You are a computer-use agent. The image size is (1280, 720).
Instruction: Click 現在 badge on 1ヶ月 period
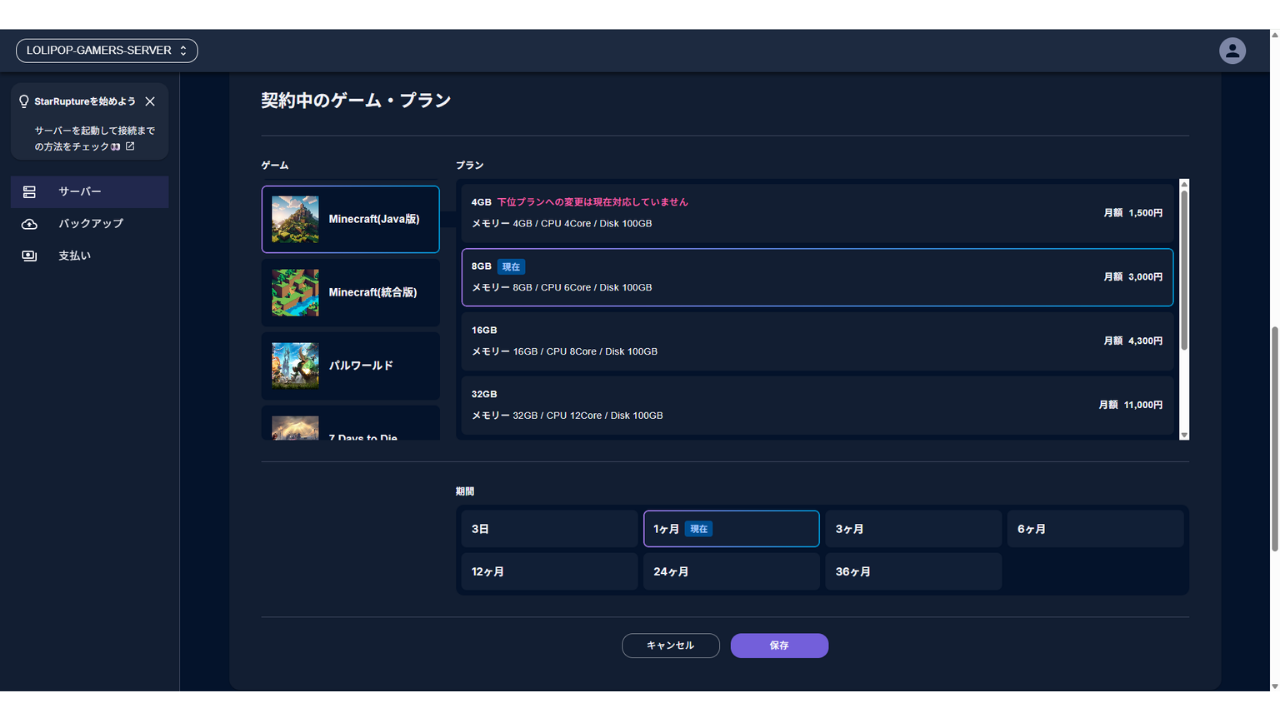(699, 529)
